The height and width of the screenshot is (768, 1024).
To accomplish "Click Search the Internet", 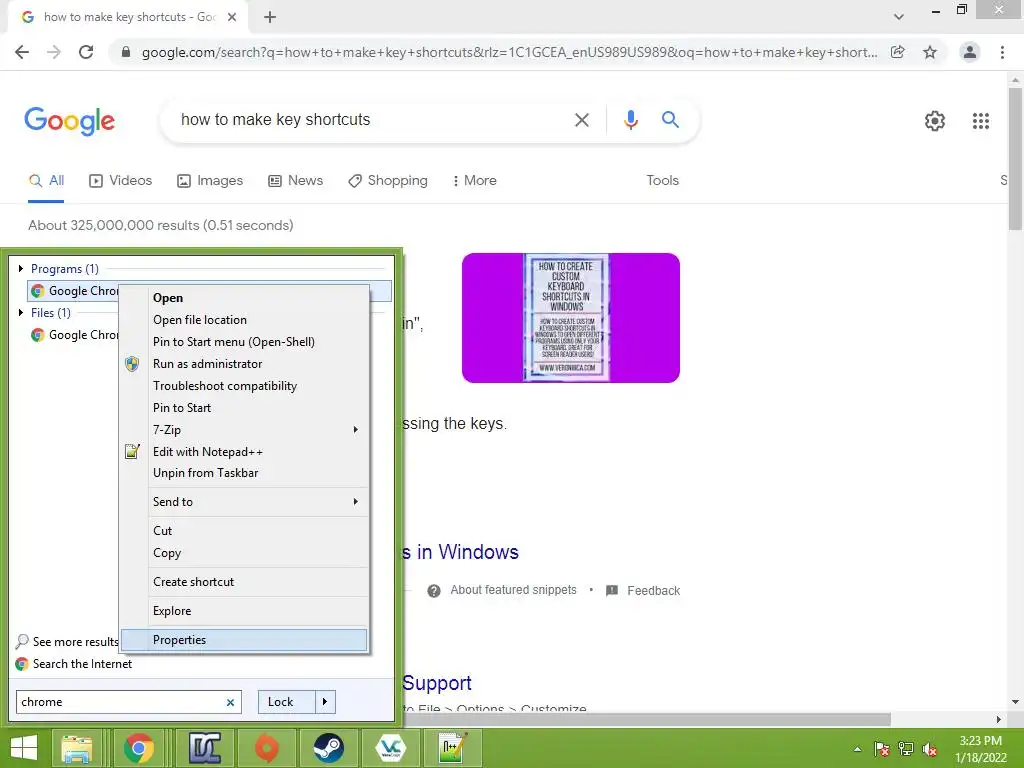I will coord(74,664).
